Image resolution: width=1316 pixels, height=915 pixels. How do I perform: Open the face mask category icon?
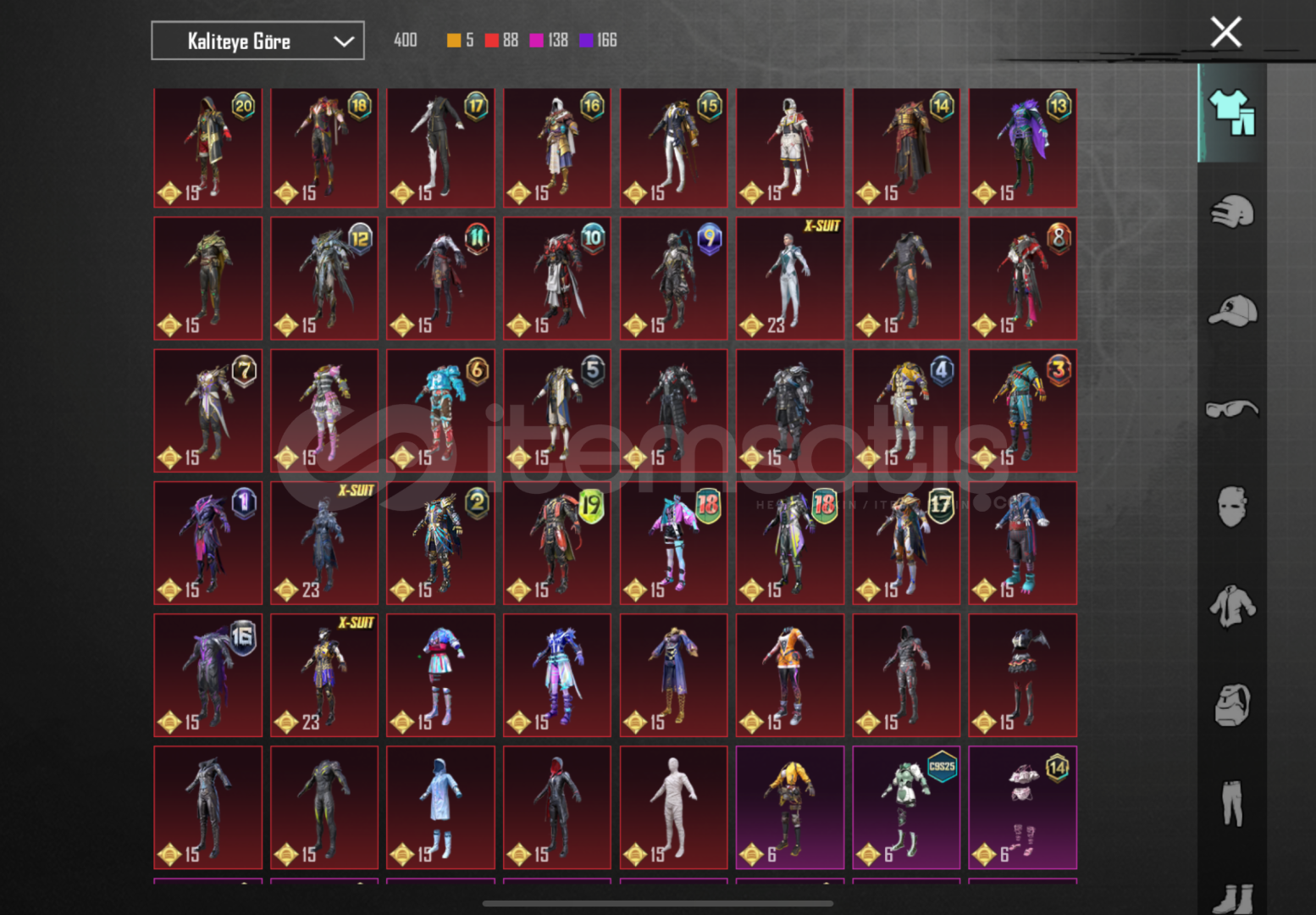(x=1232, y=507)
